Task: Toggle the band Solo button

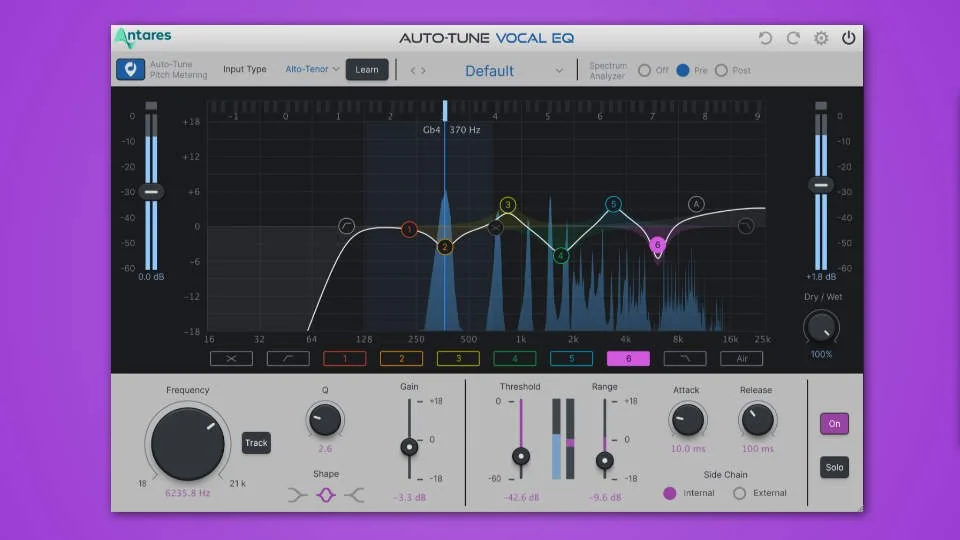Action: (x=834, y=467)
